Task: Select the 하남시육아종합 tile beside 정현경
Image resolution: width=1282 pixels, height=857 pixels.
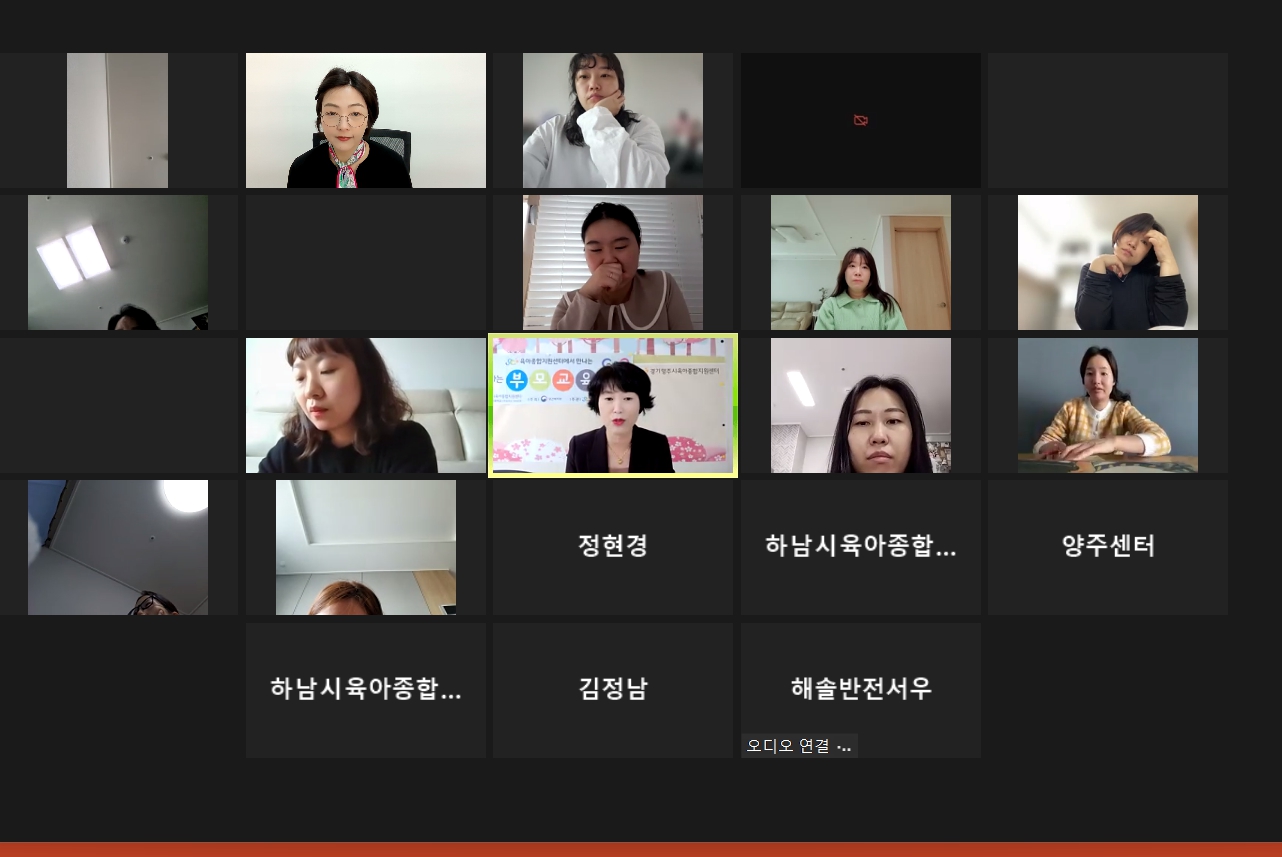Action: point(861,547)
